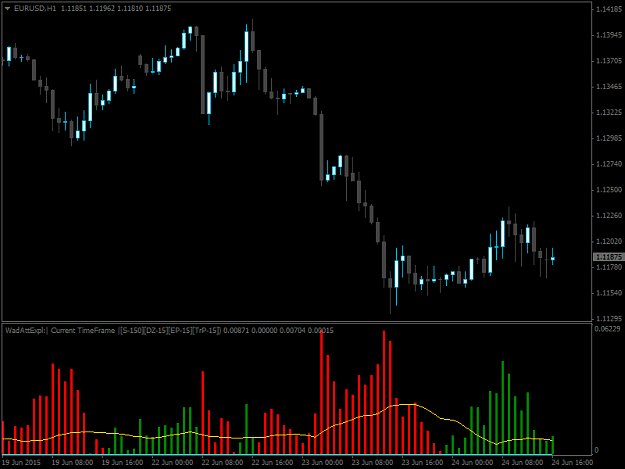Select the tallest green histogram bar
Screen dimensions: 625x469
tap(503, 408)
